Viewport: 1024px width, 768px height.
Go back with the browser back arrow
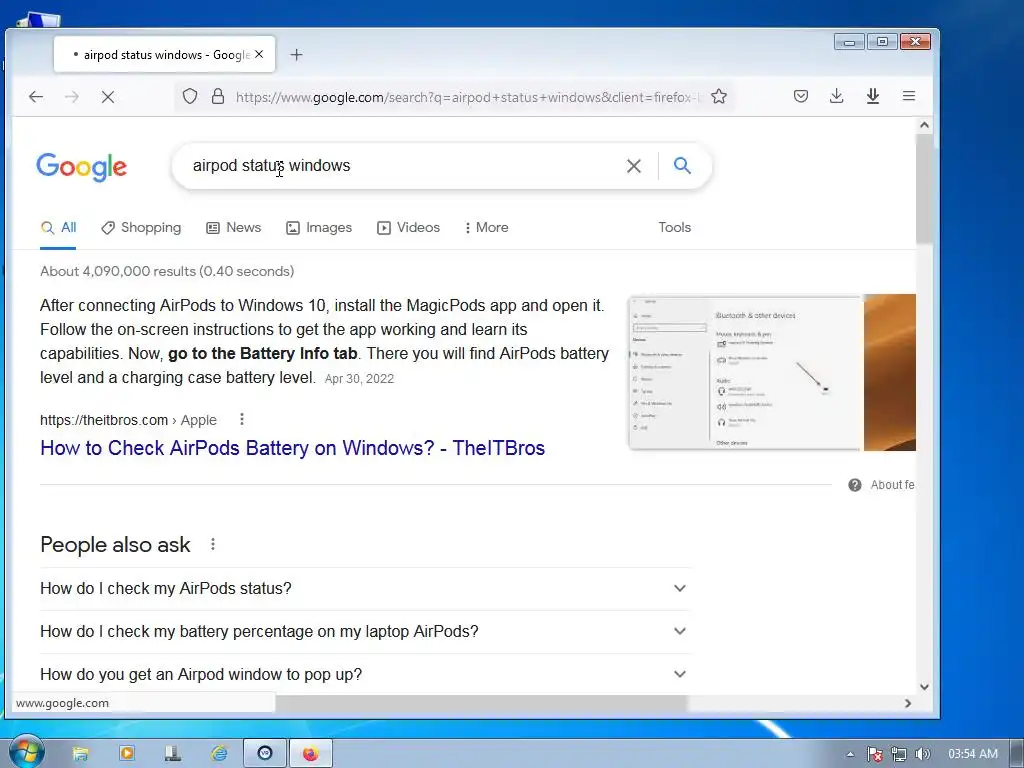tap(36, 97)
